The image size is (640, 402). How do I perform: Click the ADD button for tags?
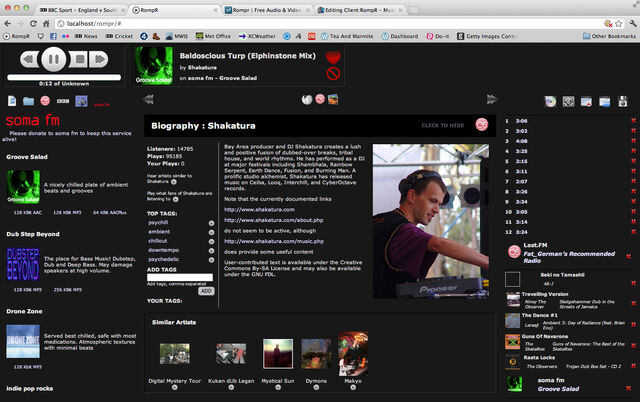206,291
